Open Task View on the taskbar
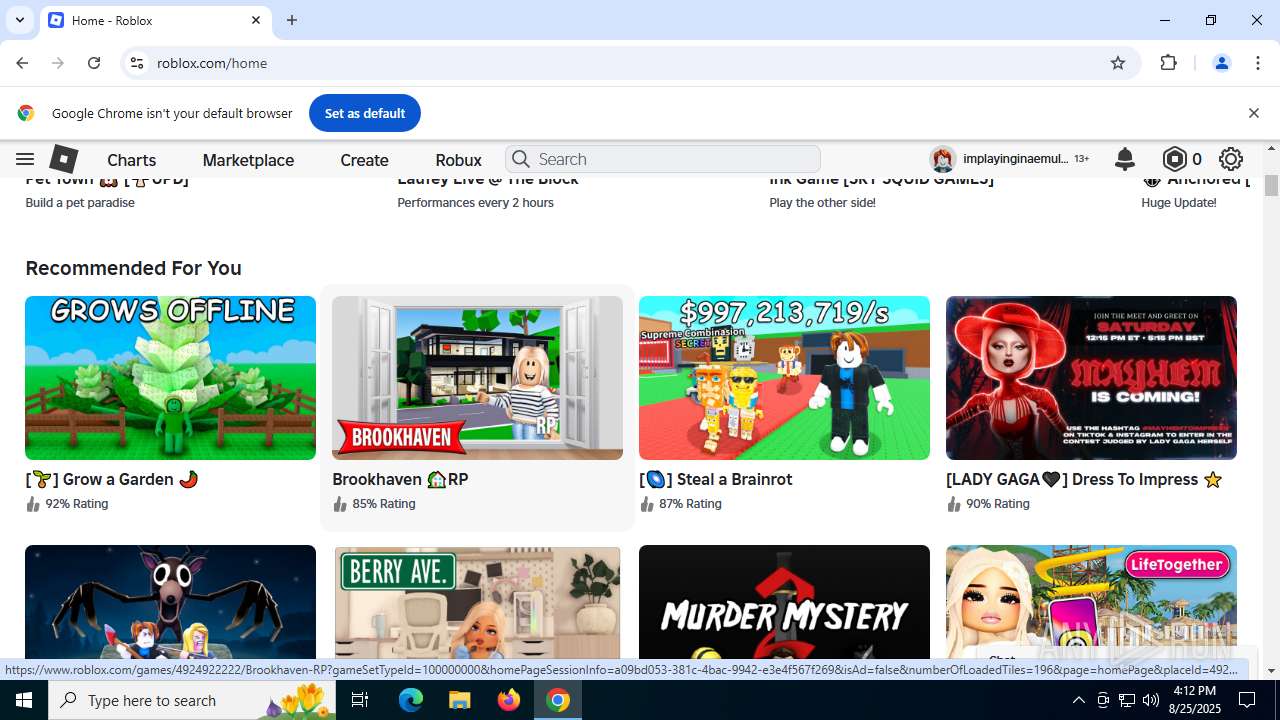Viewport: 1280px width, 720px height. pyautogui.click(x=361, y=700)
